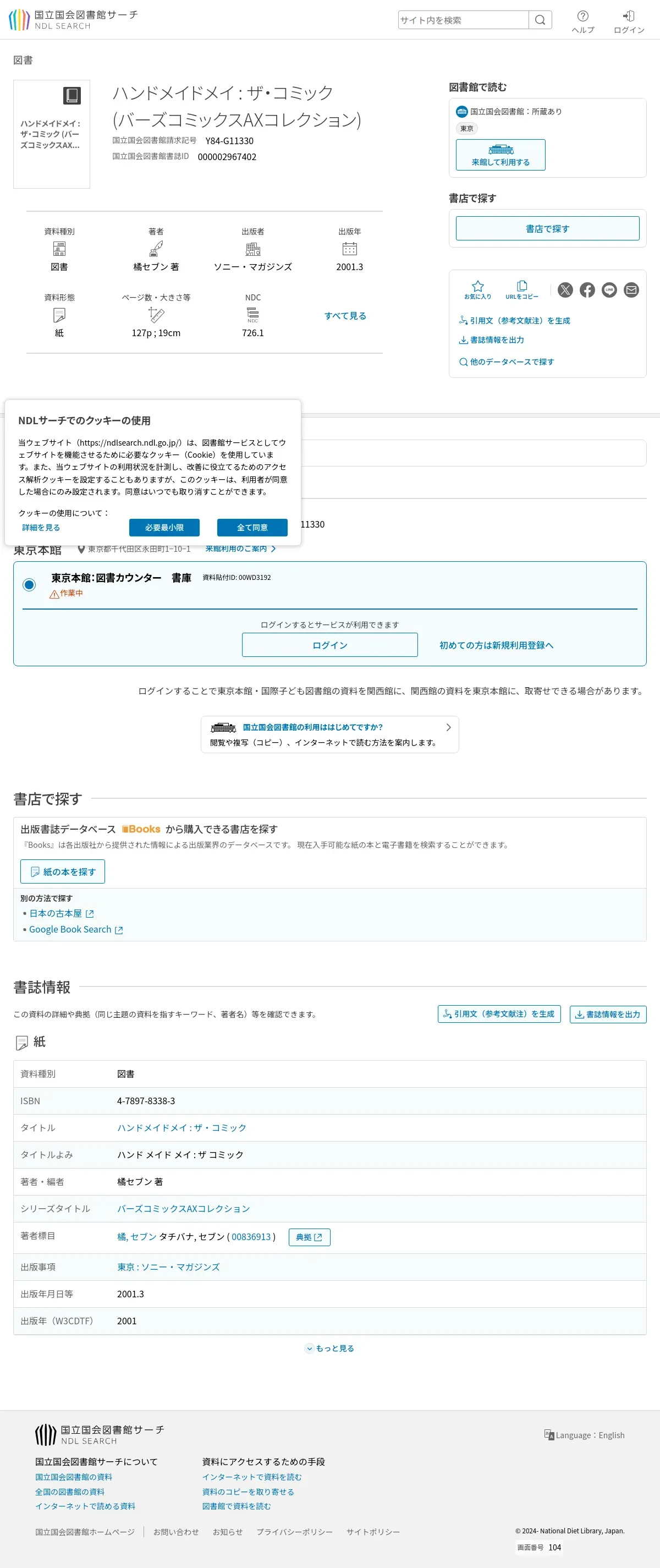Open 来館利用のご案内 chevron link
Screen dimensions: 660x1568
point(240,549)
